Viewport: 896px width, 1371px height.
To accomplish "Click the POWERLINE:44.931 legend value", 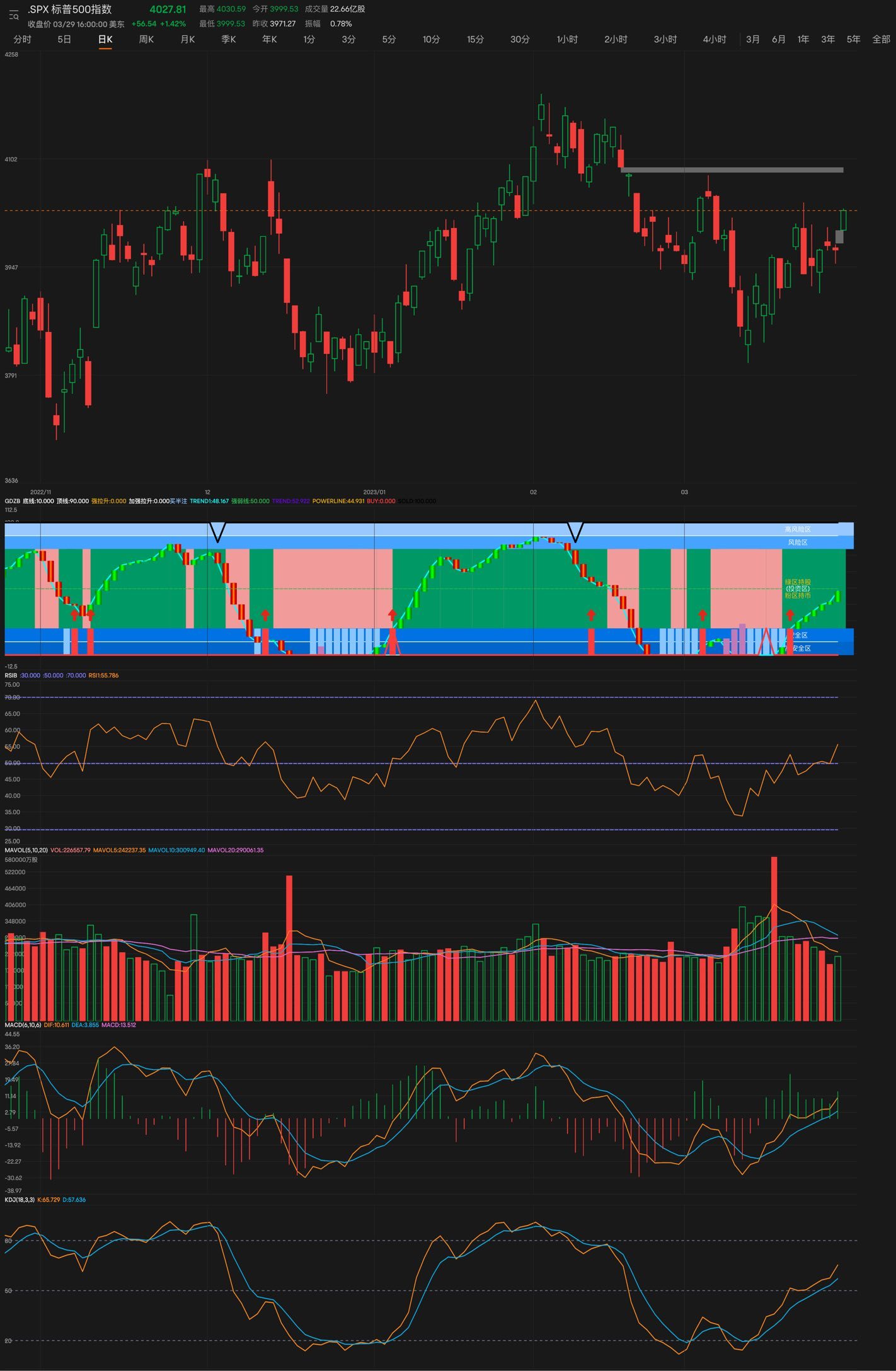I will tap(338, 501).
